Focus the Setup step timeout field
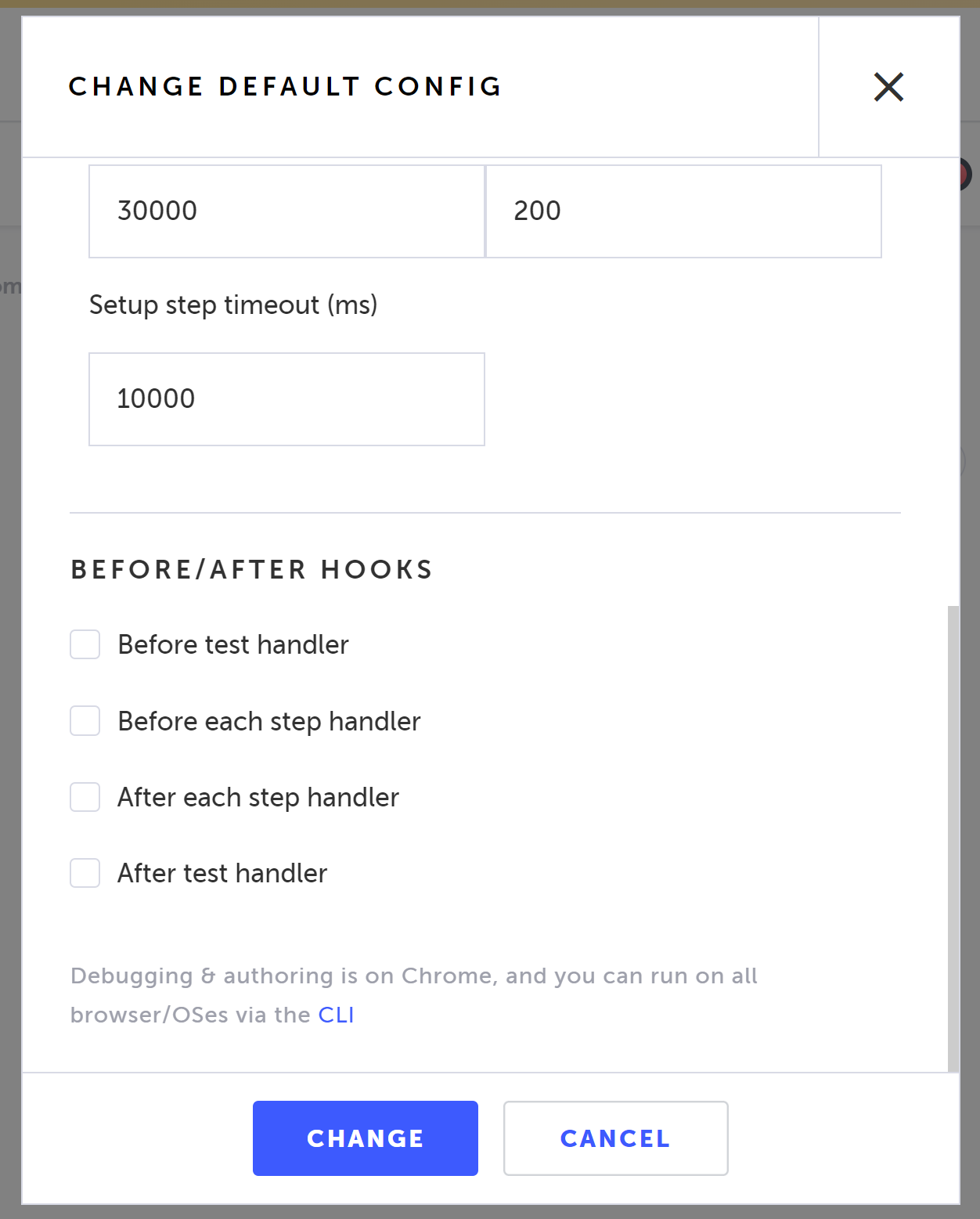Screen dimensions: 980x1219 [x=286, y=399]
